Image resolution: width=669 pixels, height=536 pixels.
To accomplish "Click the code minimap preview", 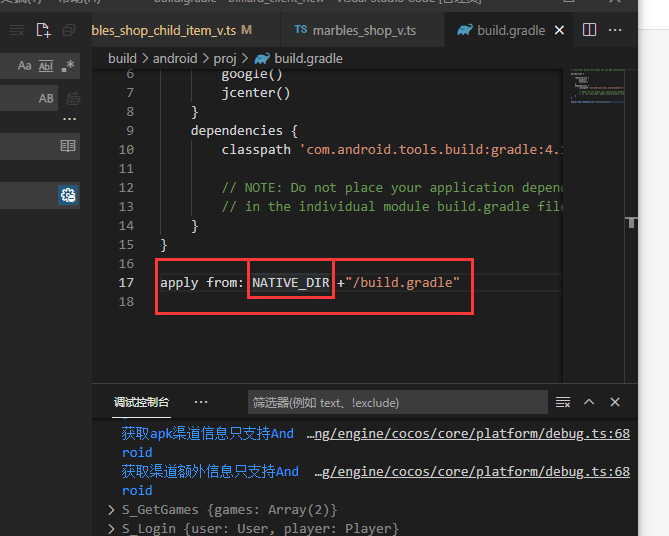I will tap(597, 86).
